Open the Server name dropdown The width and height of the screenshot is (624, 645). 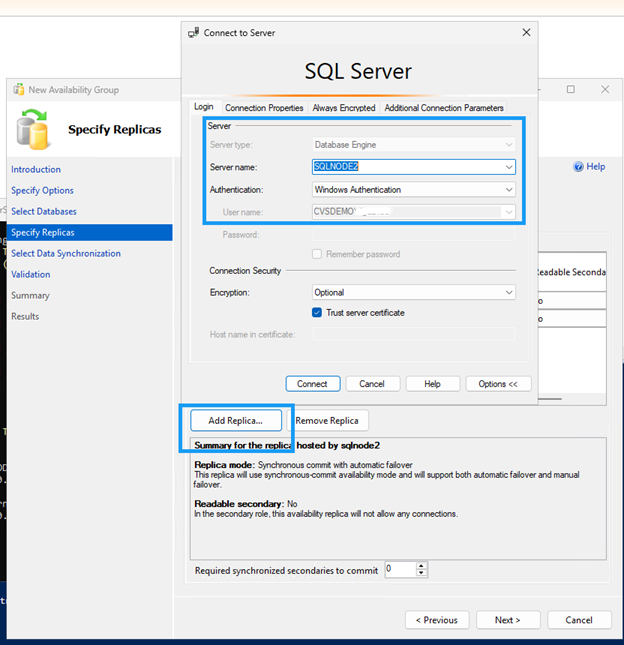509,167
